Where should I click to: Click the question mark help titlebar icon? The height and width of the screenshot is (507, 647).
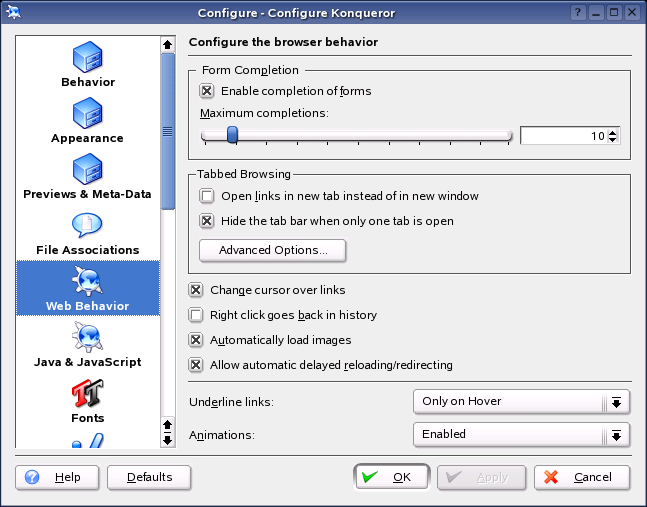coord(578,12)
